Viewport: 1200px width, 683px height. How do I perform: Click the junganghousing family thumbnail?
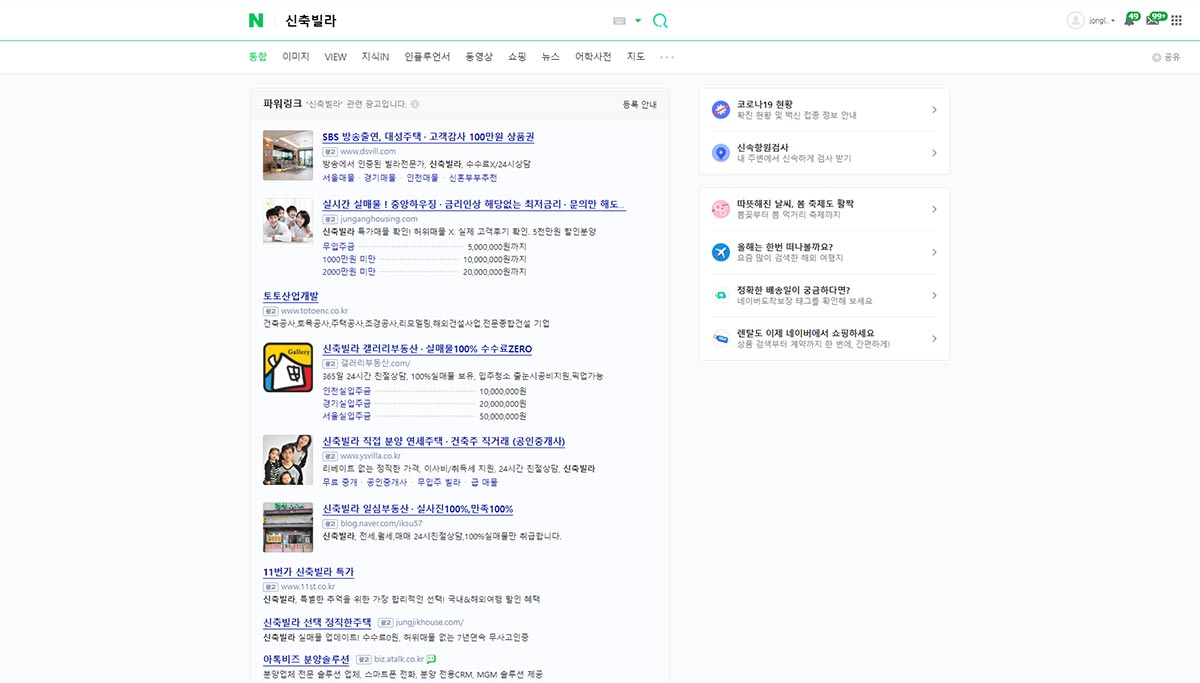pos(288,220)
